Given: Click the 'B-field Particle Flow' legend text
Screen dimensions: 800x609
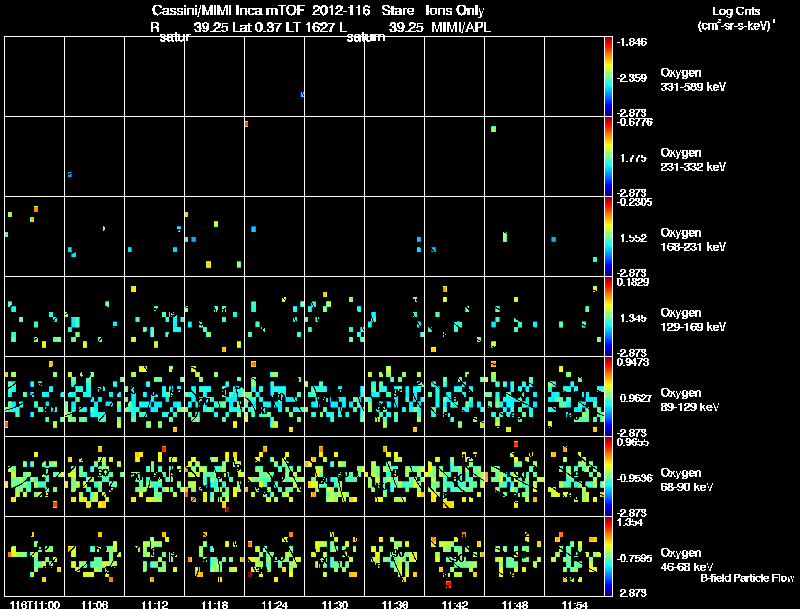Looking at the screenshot, I should (747, 578).
